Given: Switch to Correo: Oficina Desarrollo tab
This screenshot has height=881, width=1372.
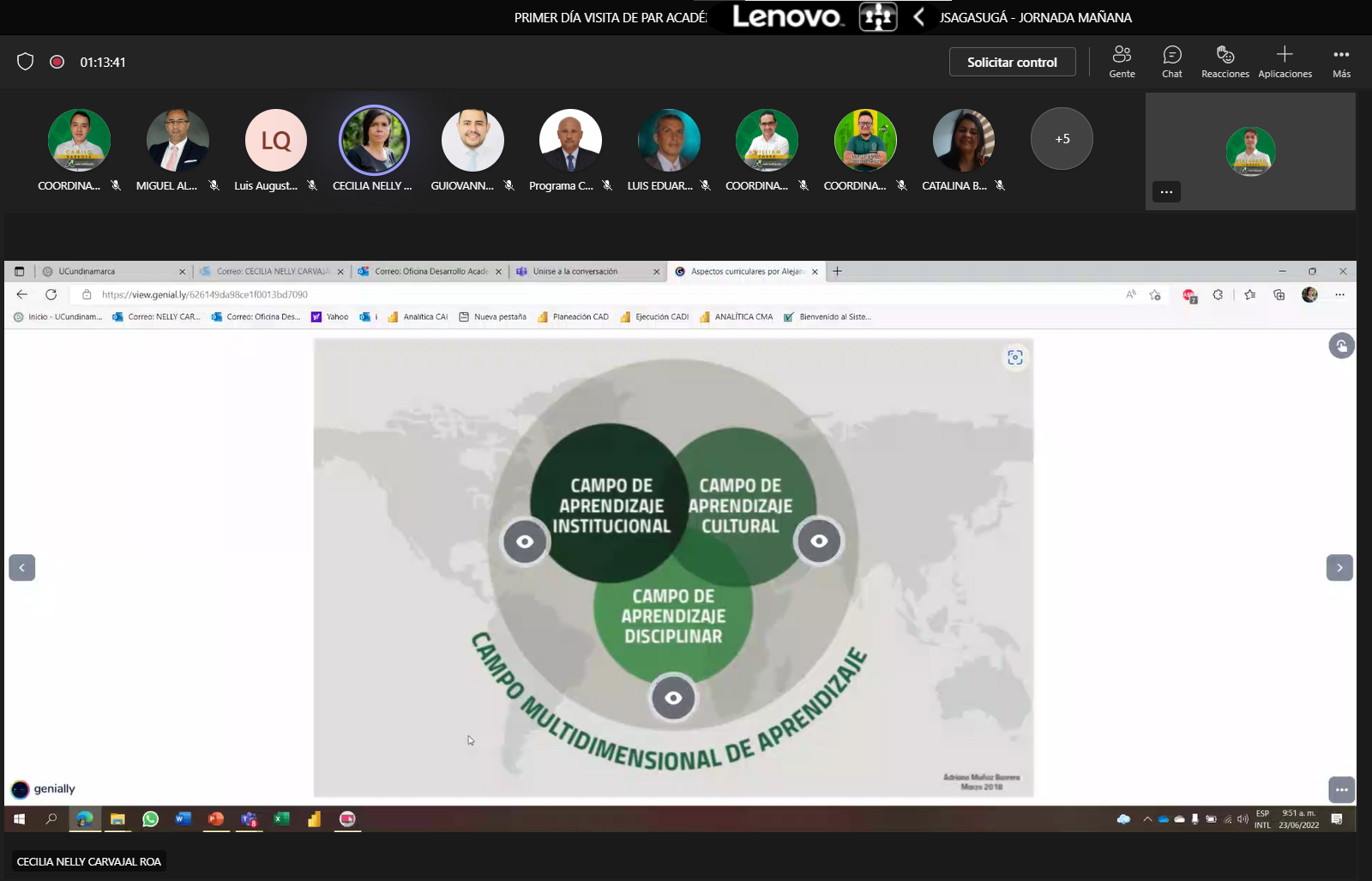Looking at the screenshot, I should [429, 271].
